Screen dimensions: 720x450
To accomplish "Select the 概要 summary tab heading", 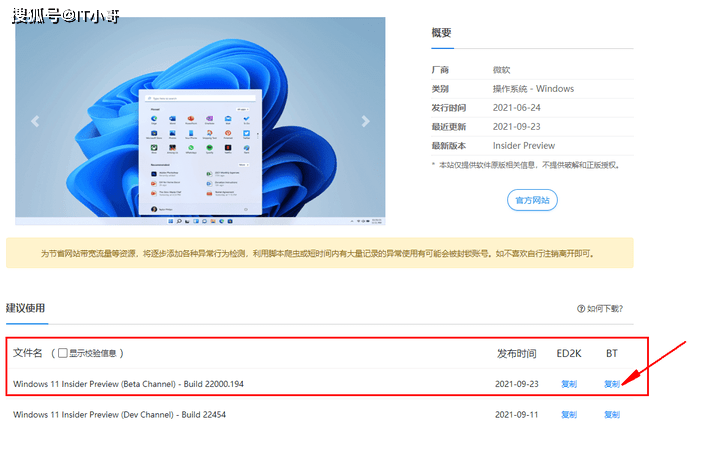I will click(441, 33).
